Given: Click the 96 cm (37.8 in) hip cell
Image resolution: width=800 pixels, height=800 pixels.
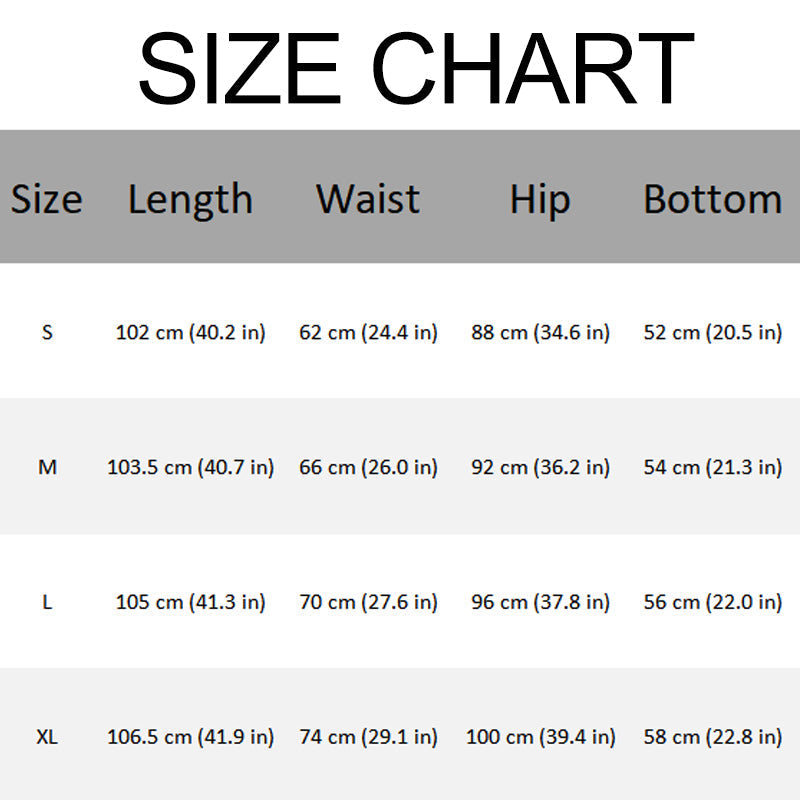Looking at the screenshot, I should click(x=540, y=602).
